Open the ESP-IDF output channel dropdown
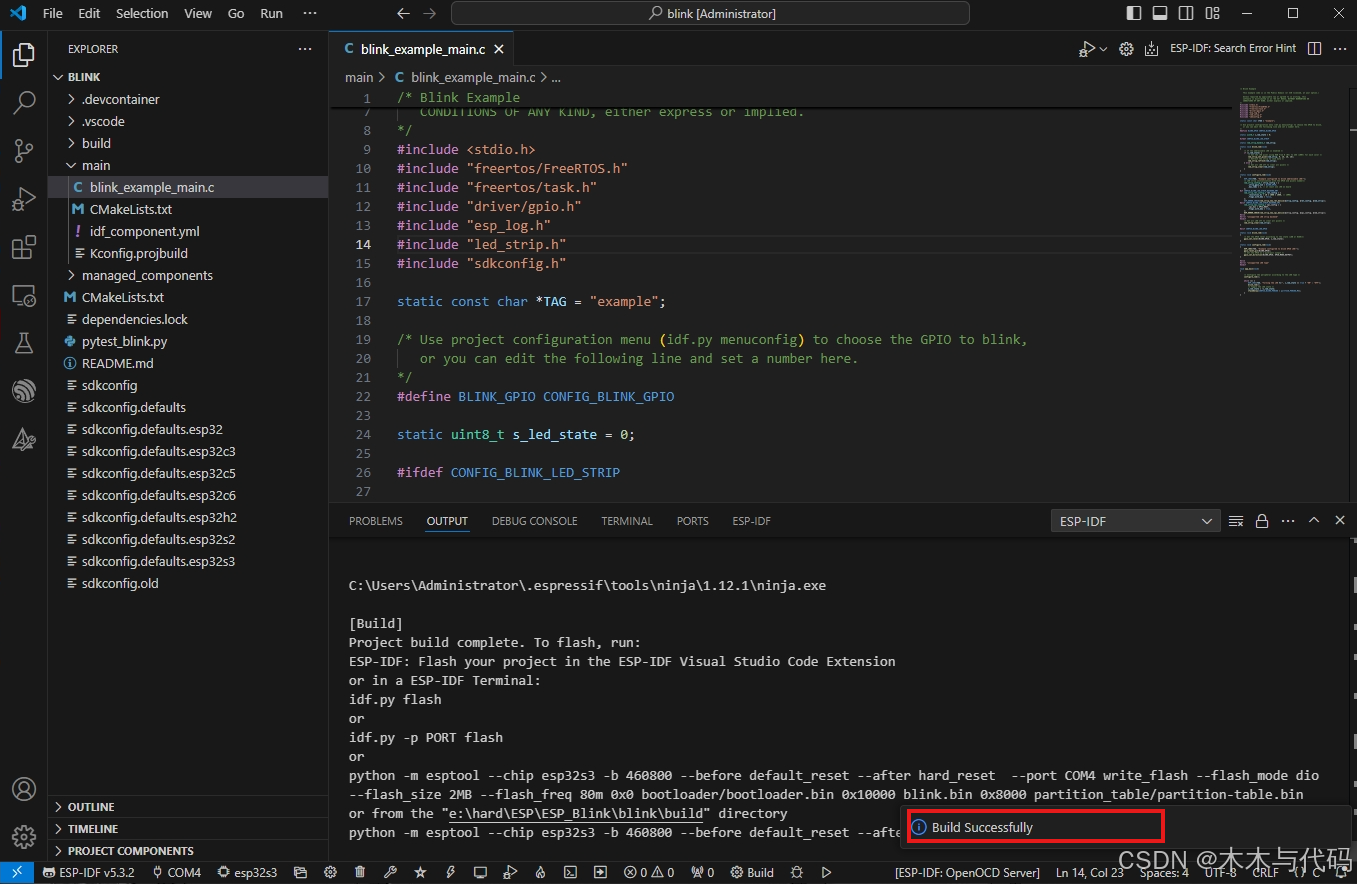The height and width of the screenshot is (884, 1357). click(1135, 521)
